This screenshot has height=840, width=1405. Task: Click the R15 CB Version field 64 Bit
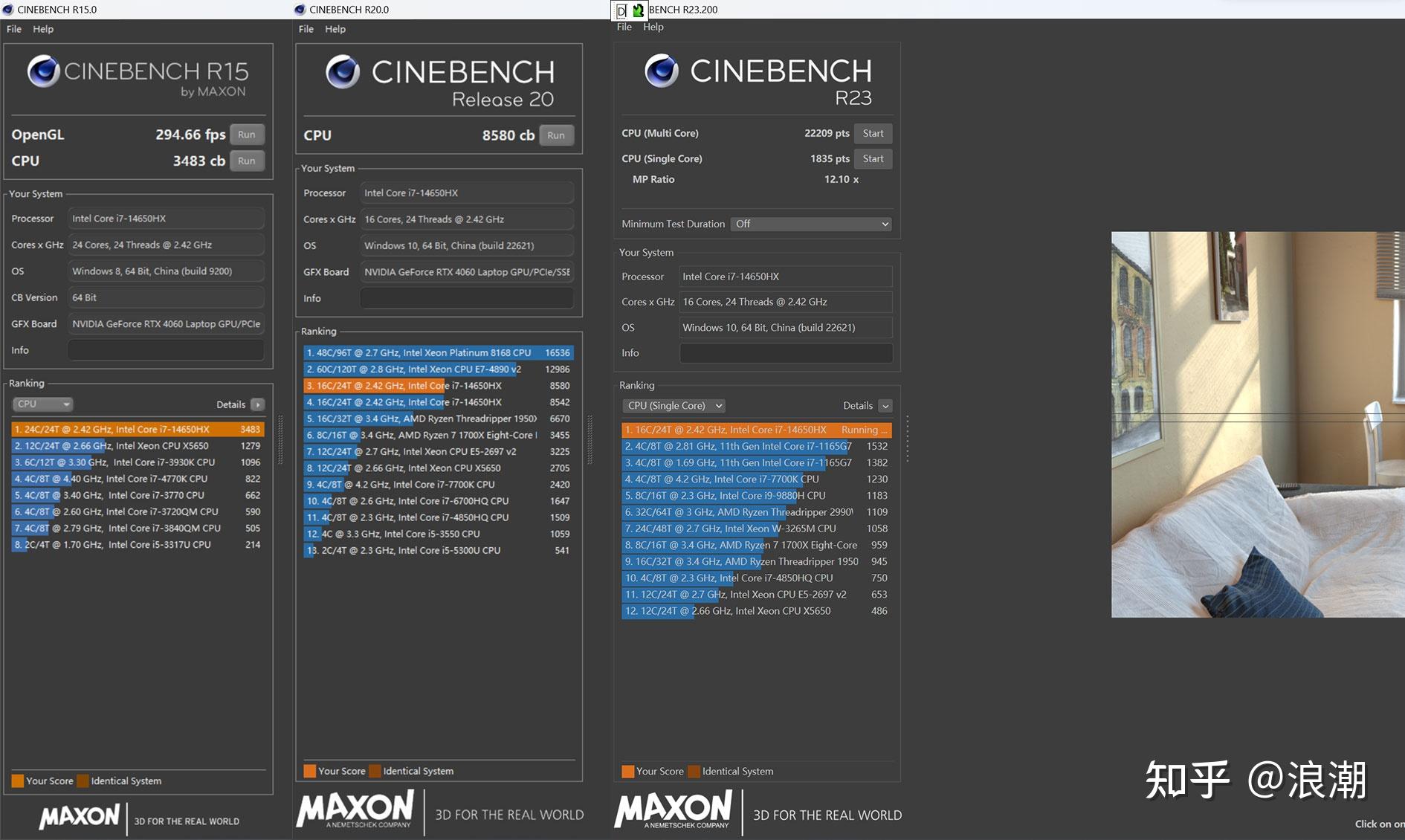pos(166,297)
